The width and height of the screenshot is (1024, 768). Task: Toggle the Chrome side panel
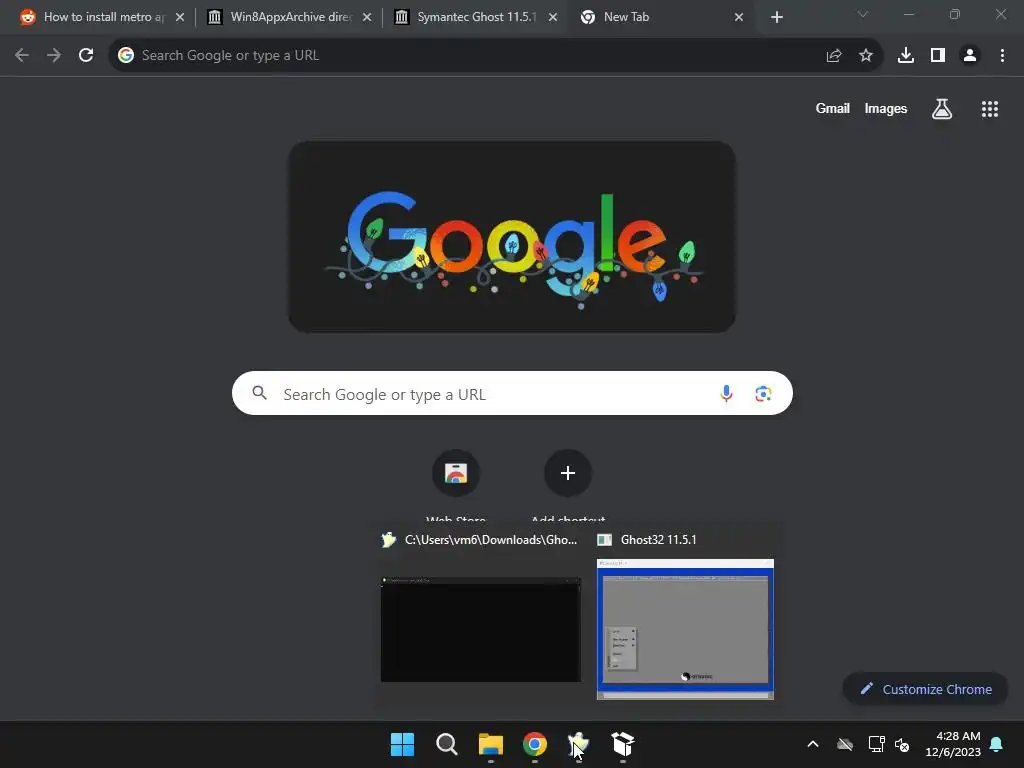(x=938, y=56)
